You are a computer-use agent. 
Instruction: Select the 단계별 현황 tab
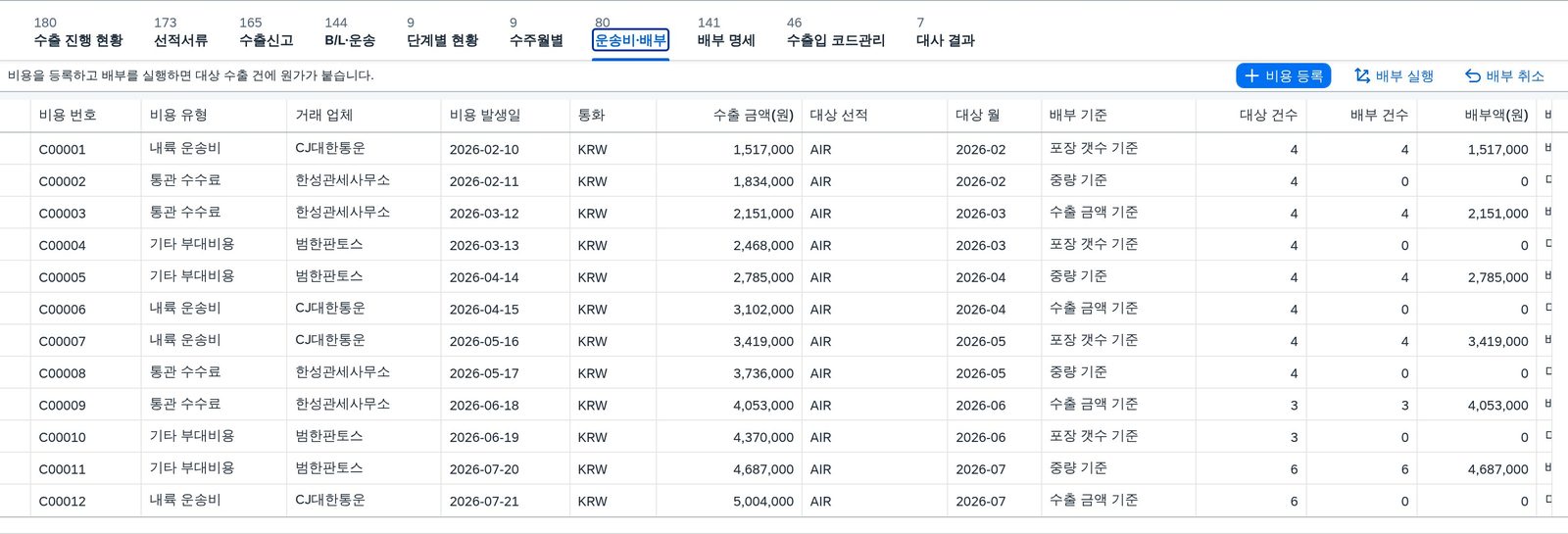[x=442, y=32]
